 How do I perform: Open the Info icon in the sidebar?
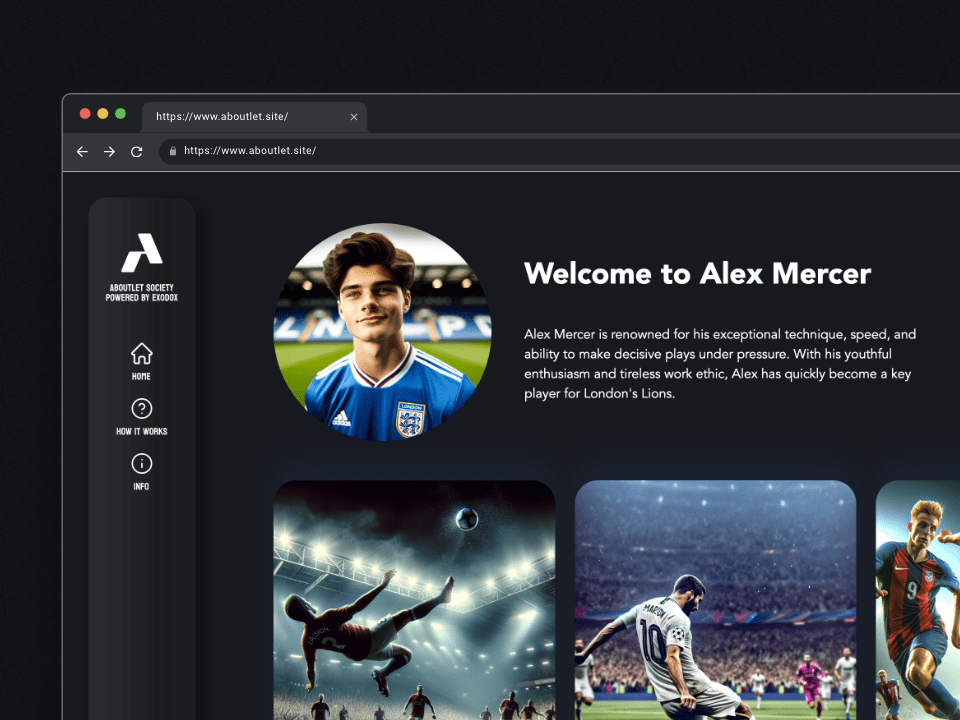tap(141, 464)
